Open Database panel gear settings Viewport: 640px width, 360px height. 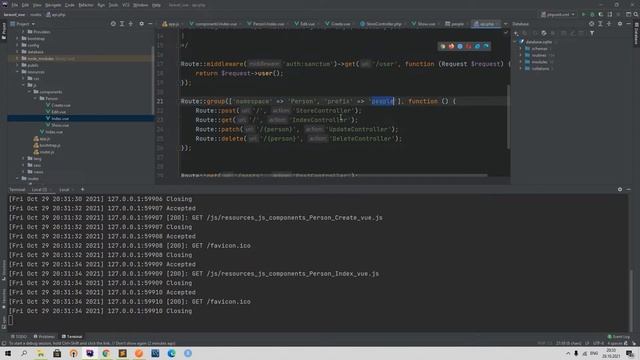(x=620, y=24)
